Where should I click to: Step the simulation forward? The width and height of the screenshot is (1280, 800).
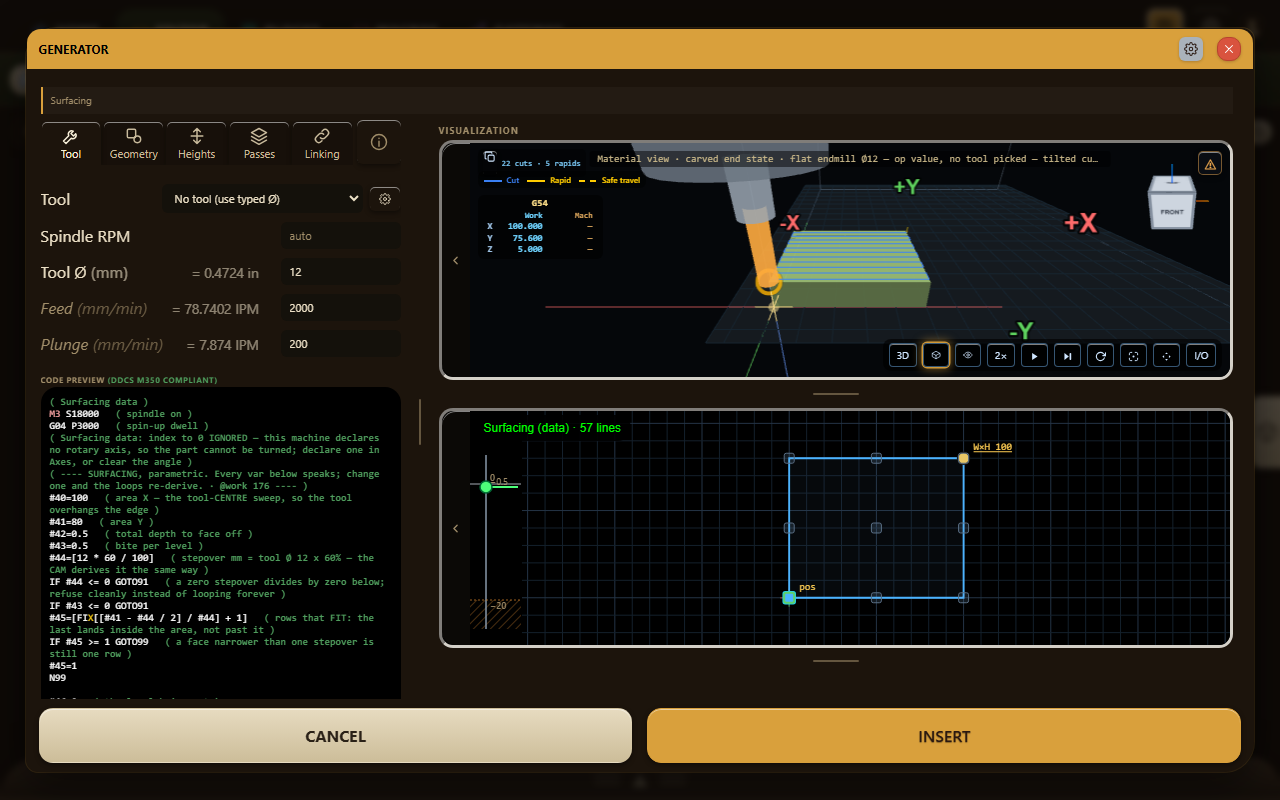click(x=1067, y=355)
